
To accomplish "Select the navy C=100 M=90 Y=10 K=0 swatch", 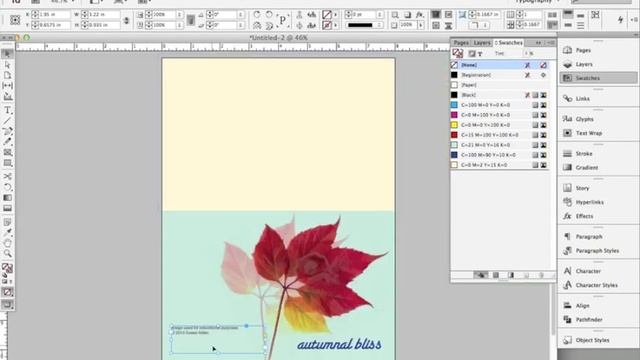I will (x=500, y=155).
